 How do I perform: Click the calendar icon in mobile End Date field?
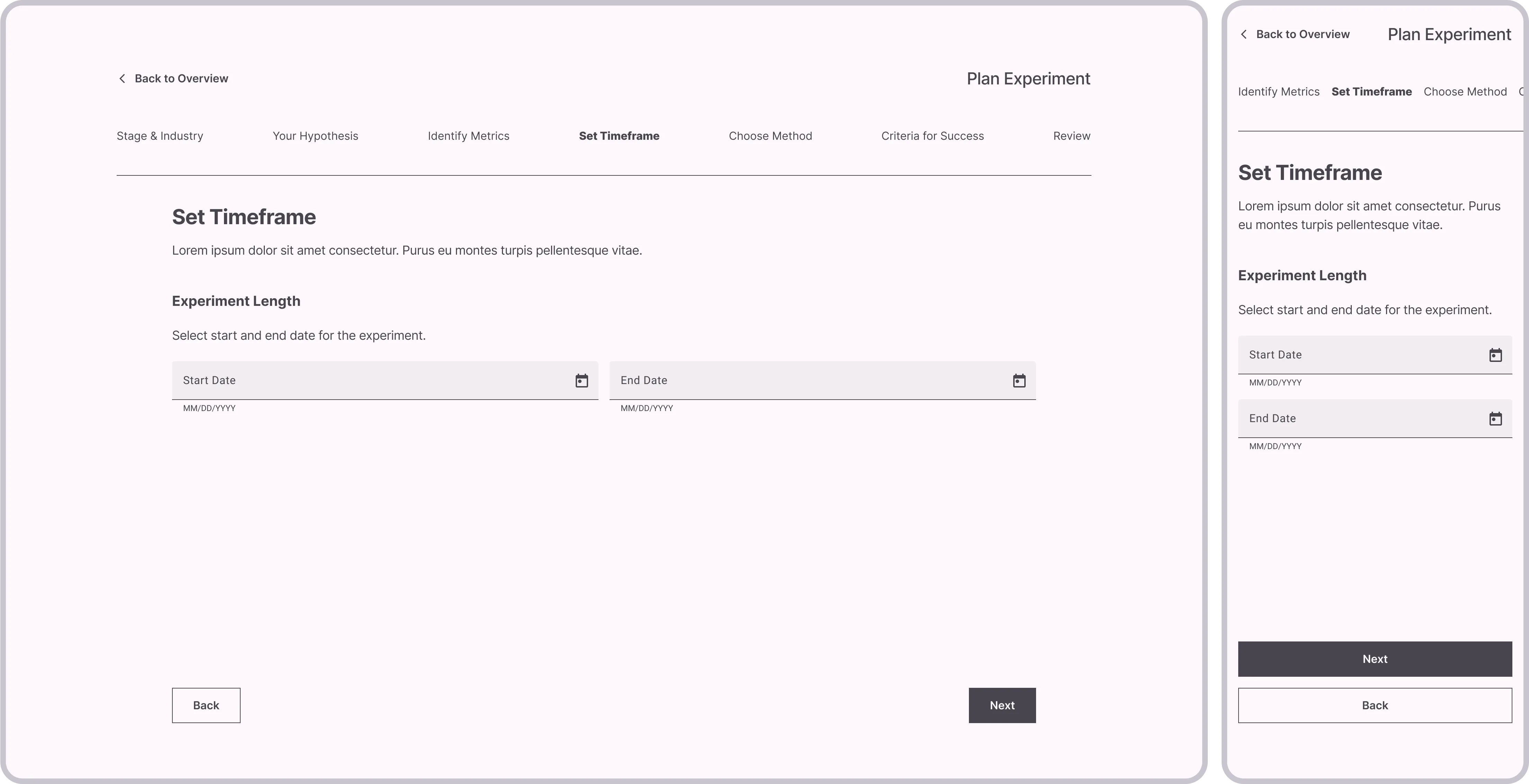pyautogui.click(x=1496, y=419)
